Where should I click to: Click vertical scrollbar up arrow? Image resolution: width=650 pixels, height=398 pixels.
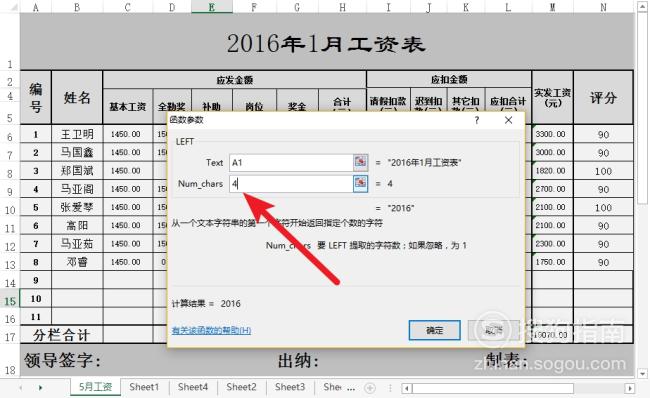[643, 7]
